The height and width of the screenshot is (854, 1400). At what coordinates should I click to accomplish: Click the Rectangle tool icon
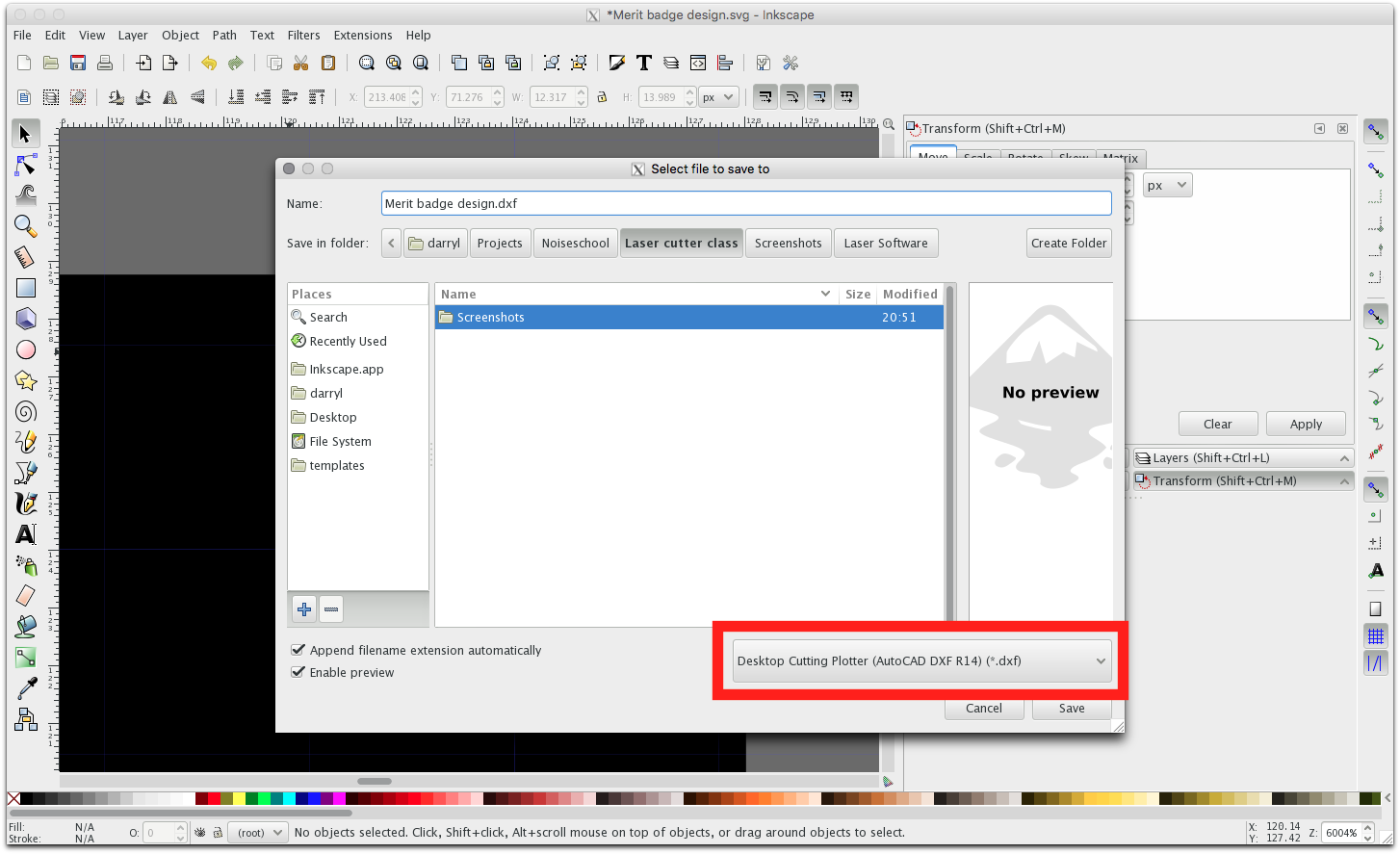coord(26,288)
